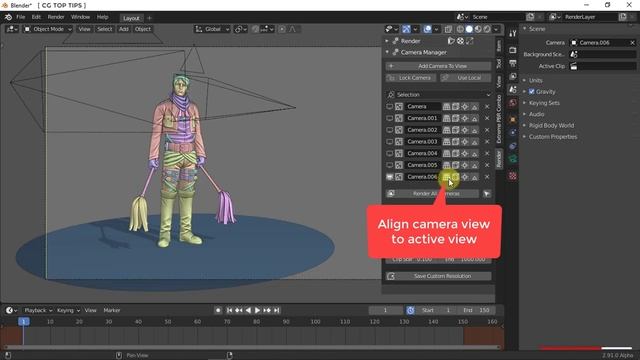Viewport: 640px width, 360px height.
Task: Open Output properties tab icon
Action: point(513,63)
